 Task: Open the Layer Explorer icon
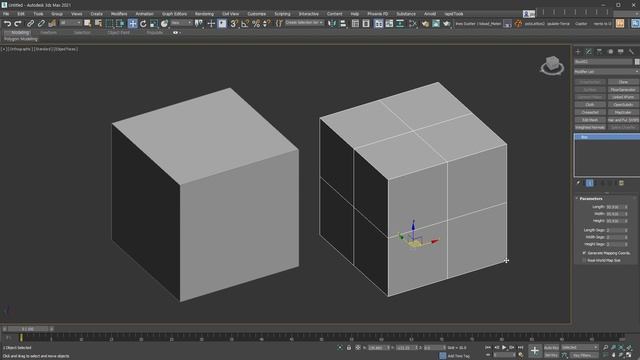point(366,24)
